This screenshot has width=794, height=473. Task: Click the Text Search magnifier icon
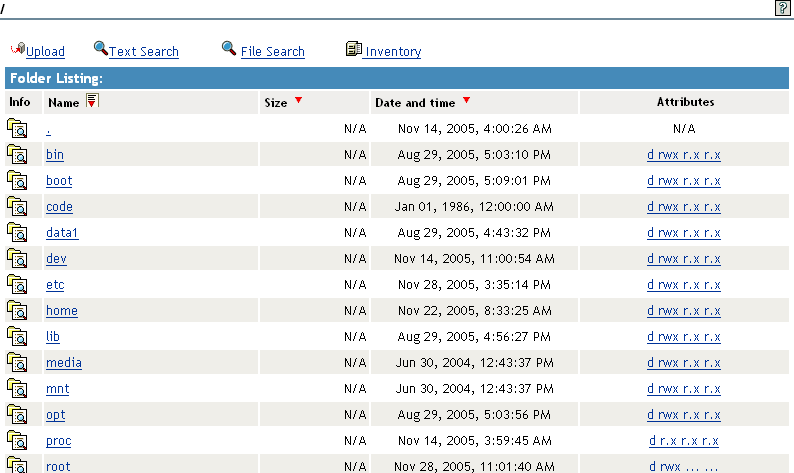[100, 48]
